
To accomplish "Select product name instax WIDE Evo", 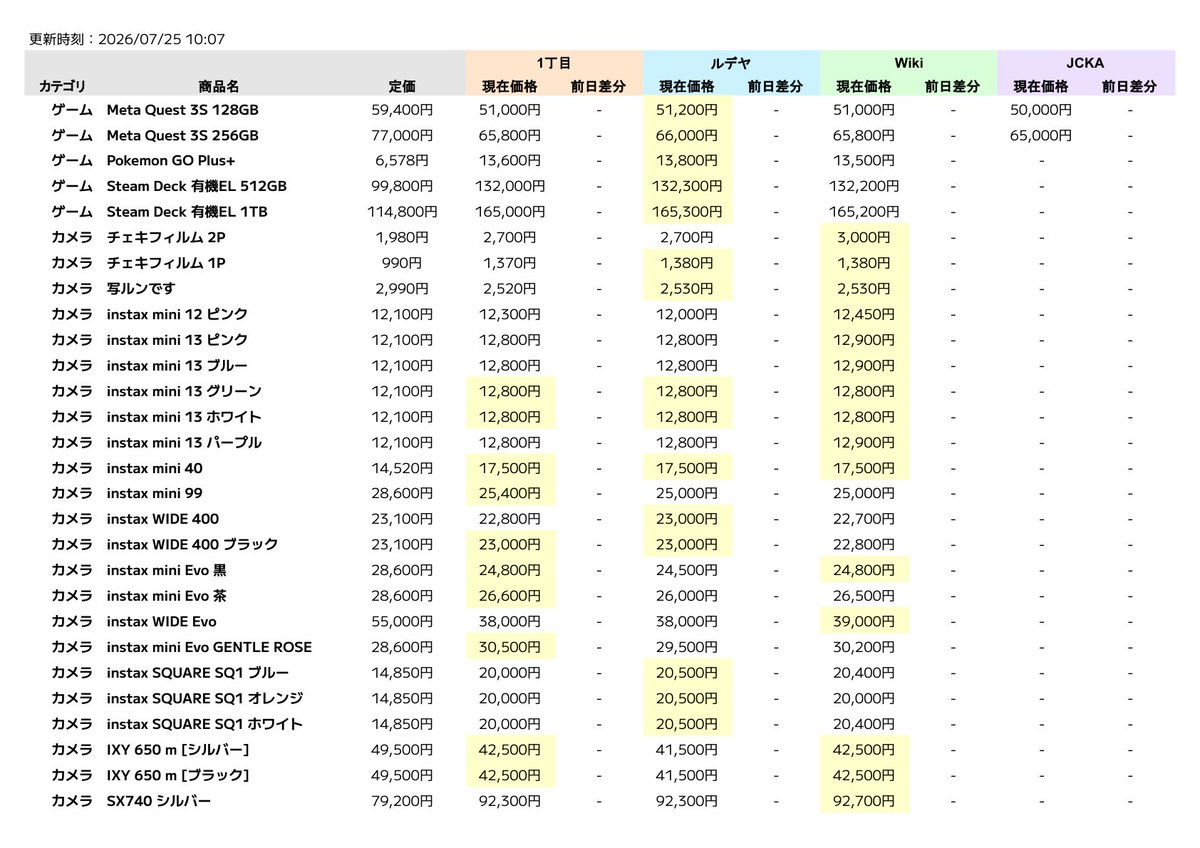I will pyautogui.click(x=162, y=621).
